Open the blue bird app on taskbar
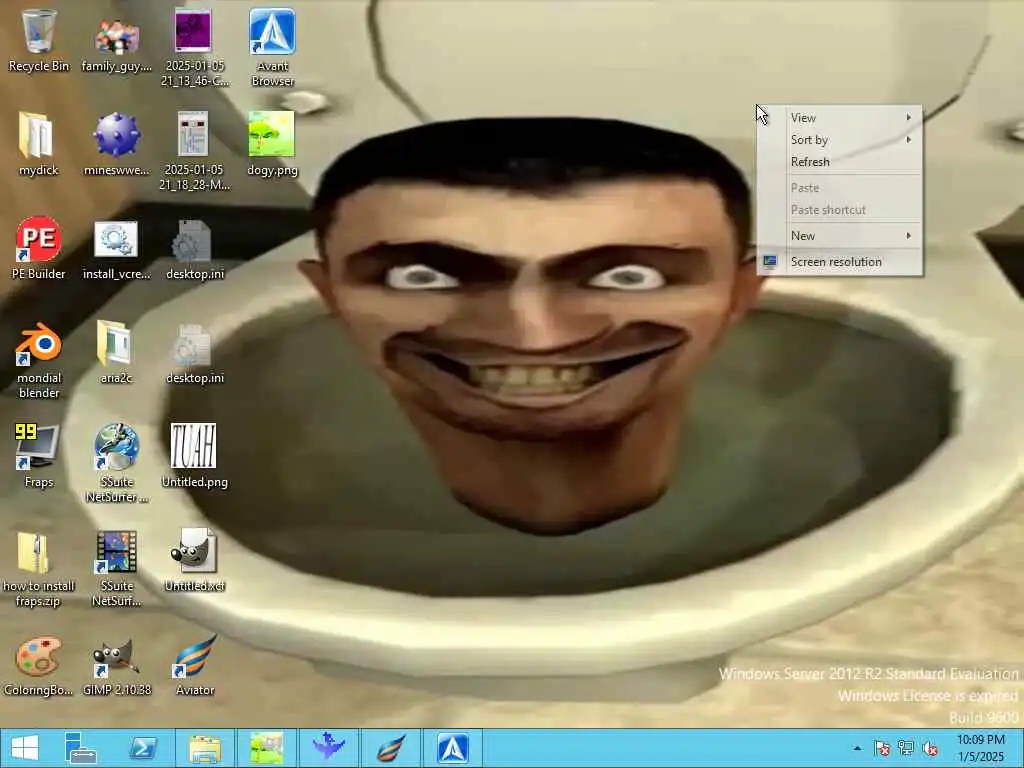Image resolution: width=1024 pixels, height=768 pixels. pos(328,748)
